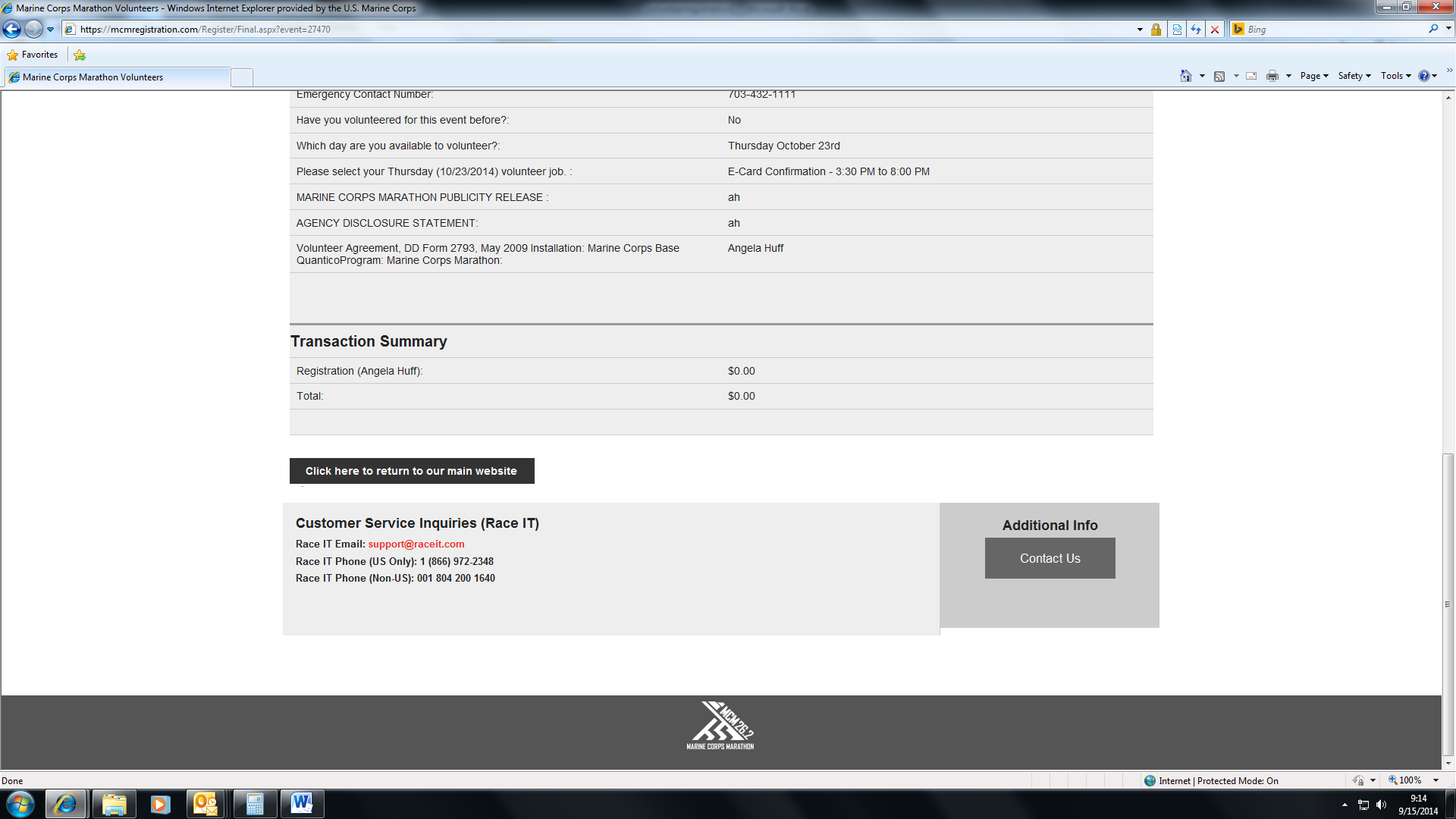Open the Page menu dropdown

(x=1313, y=76)
